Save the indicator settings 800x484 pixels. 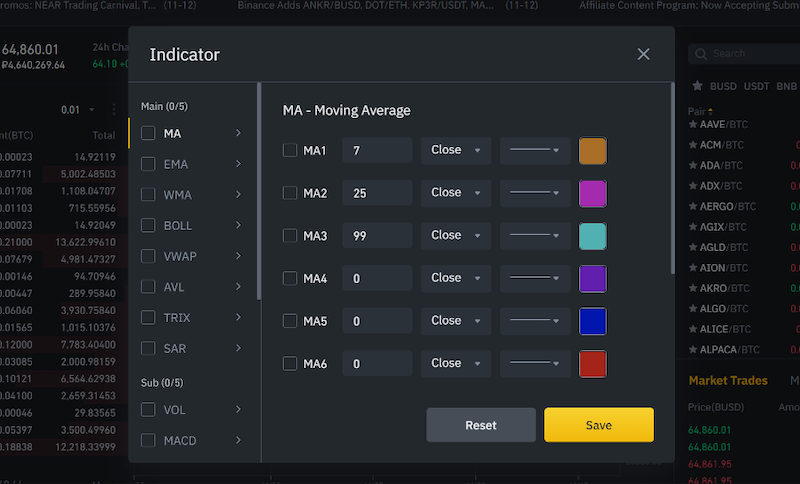click(599, 425)
